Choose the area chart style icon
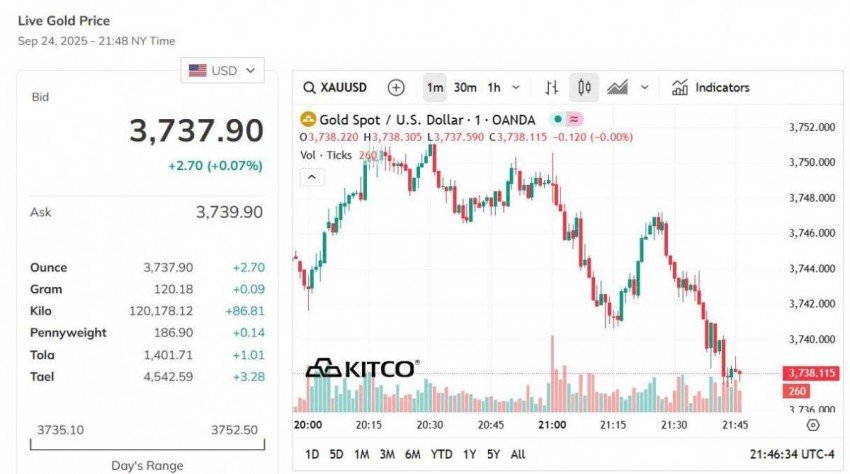Screen dimensions: 850x474 pyautogui.click(x=617, y=88)
